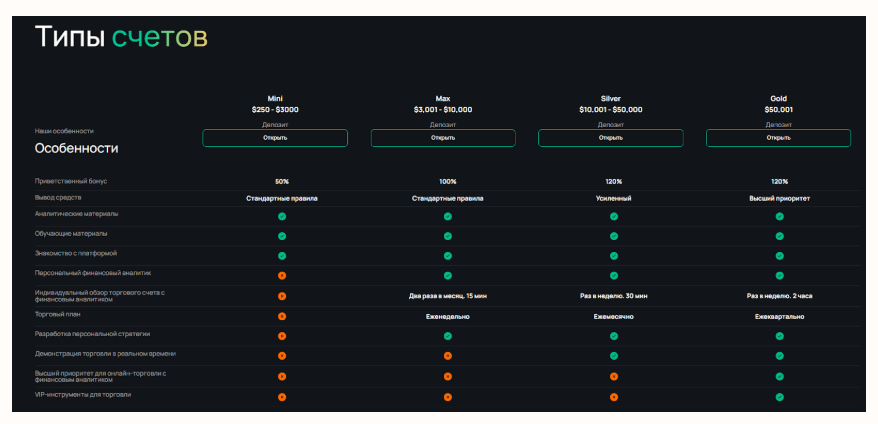
Task: Click Mini orange cross in Торговый план row
Action: pos(282,316)
